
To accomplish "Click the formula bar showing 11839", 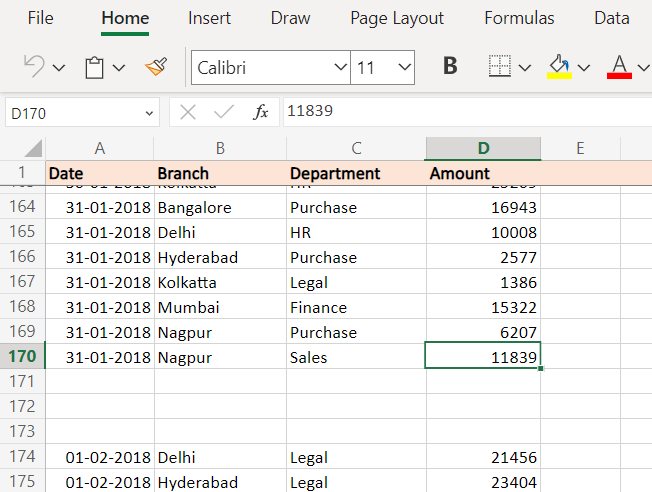I will coord(467,111).
